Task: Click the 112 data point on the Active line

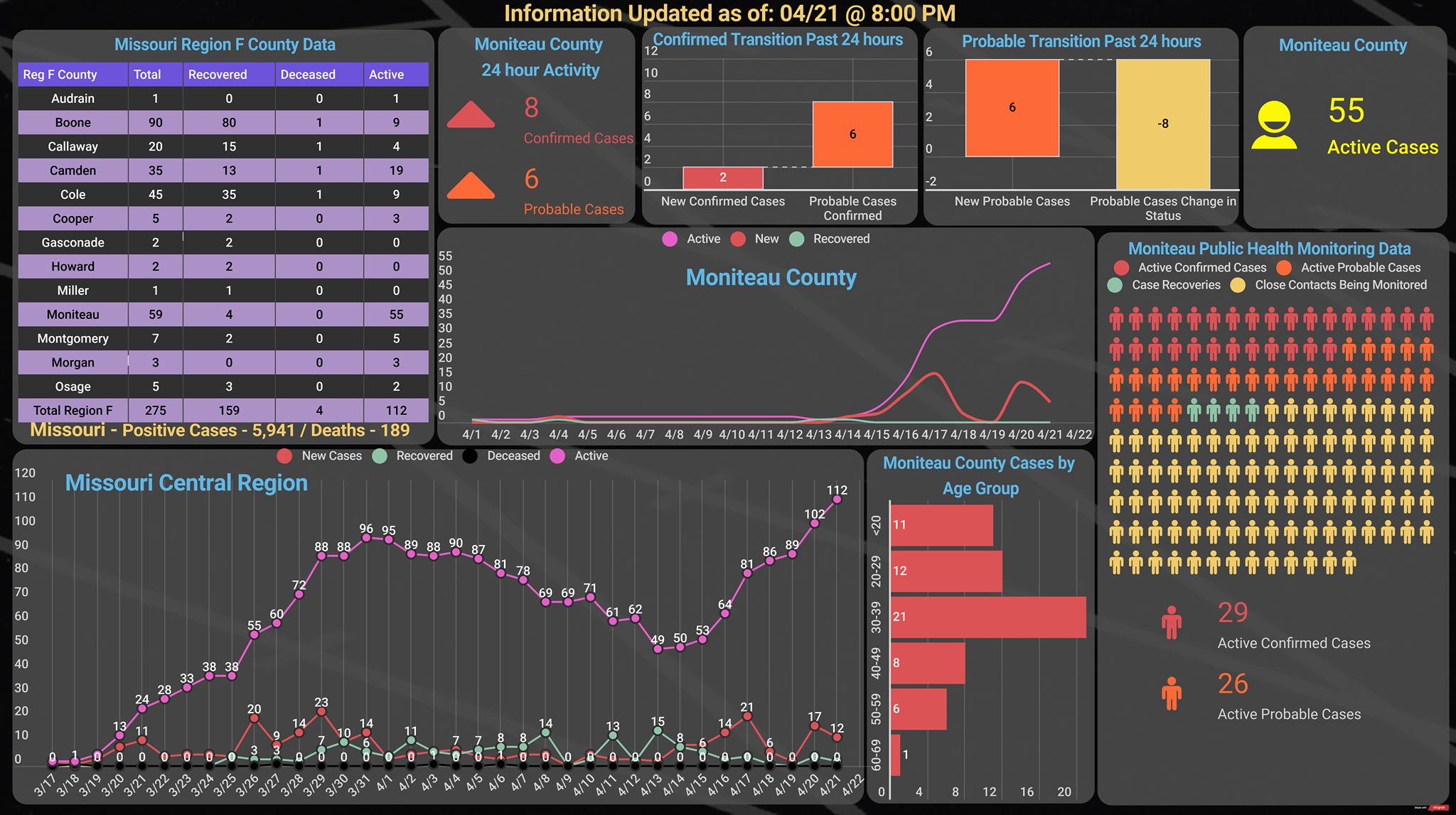Action: click(x=837, y=499)
